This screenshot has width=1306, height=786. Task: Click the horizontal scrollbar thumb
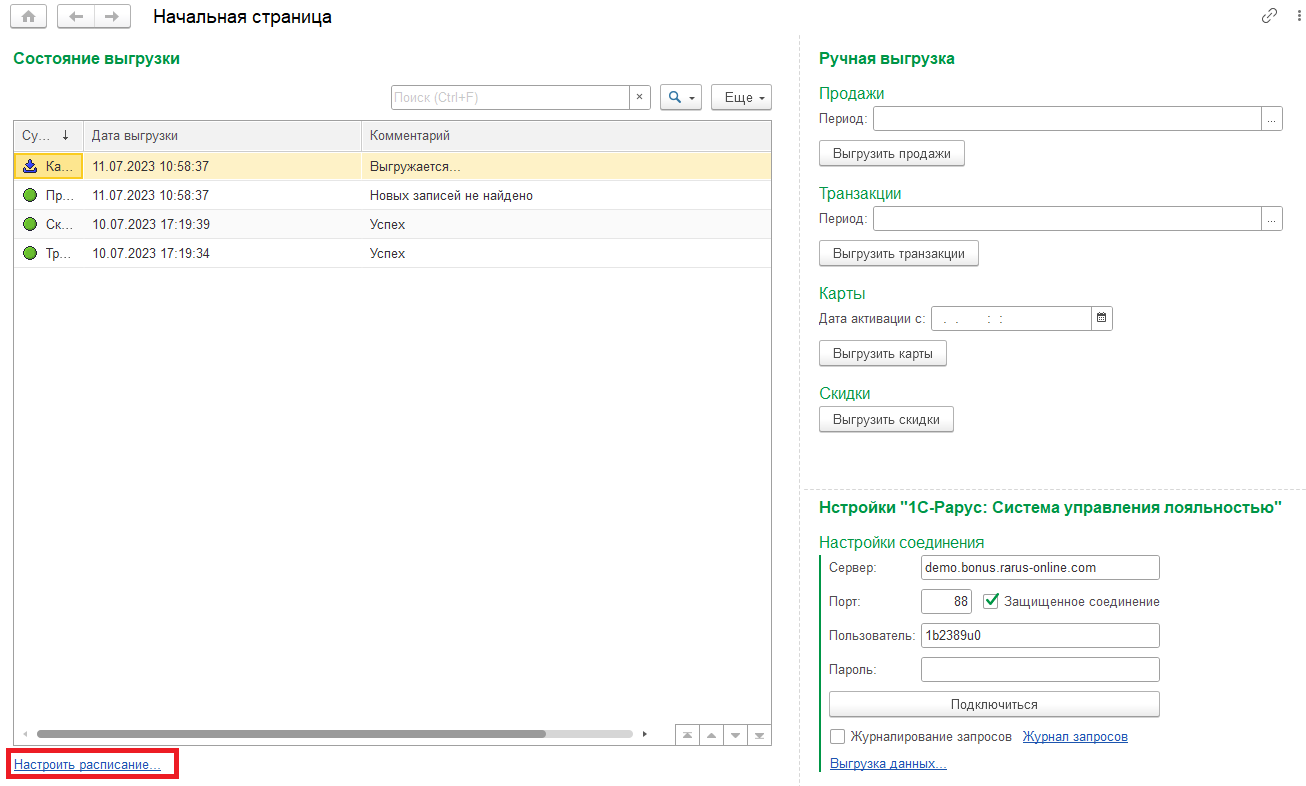(291, 734)
